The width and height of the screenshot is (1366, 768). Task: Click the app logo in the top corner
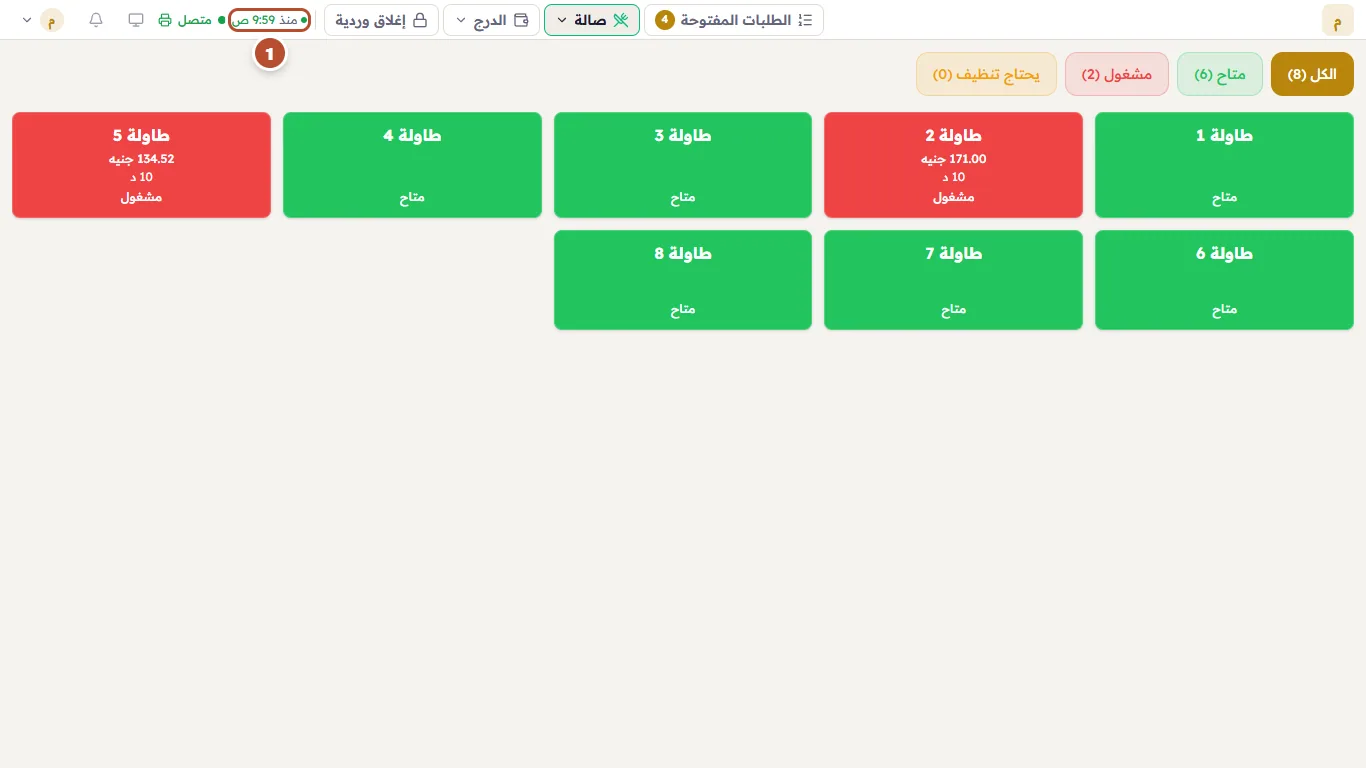click(1337, 20)
